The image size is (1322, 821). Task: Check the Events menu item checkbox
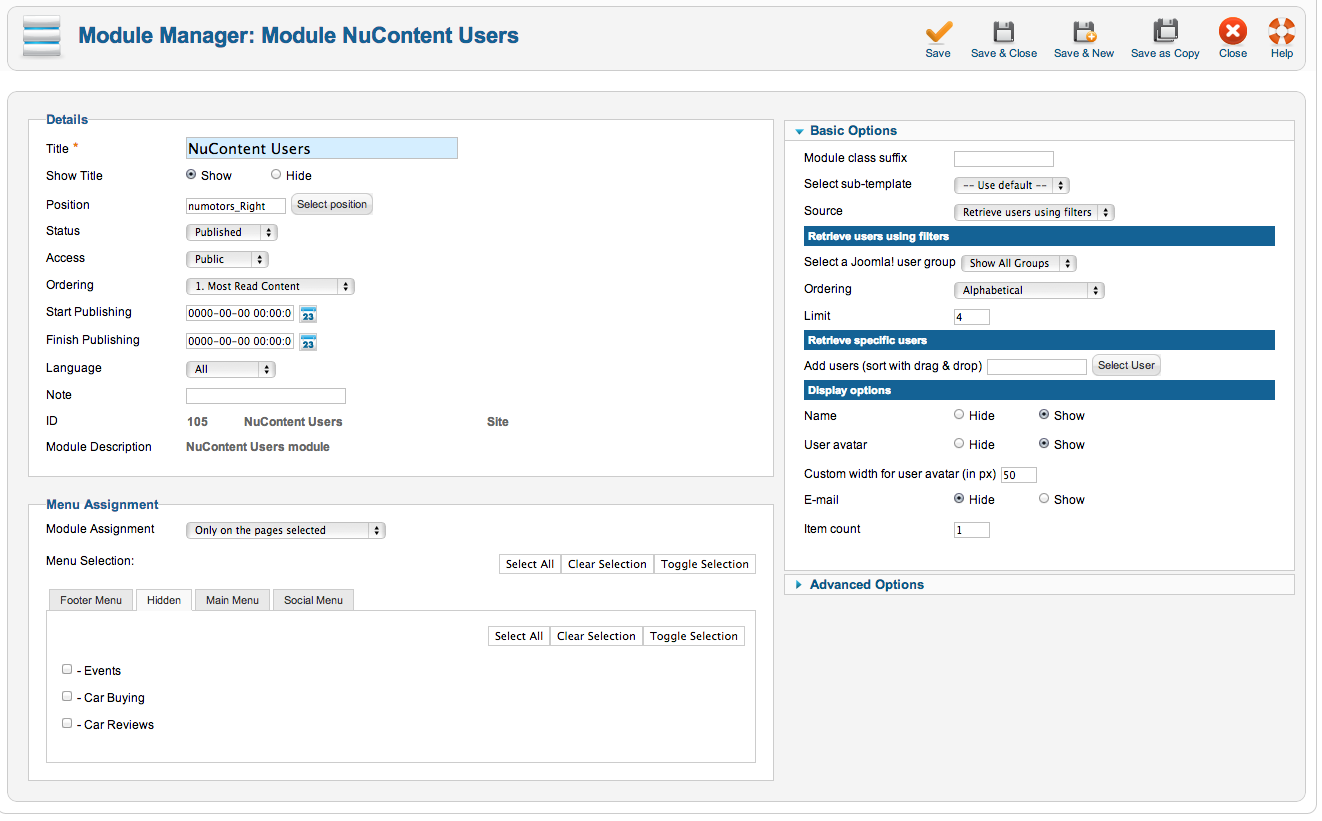tap(67, 669)
